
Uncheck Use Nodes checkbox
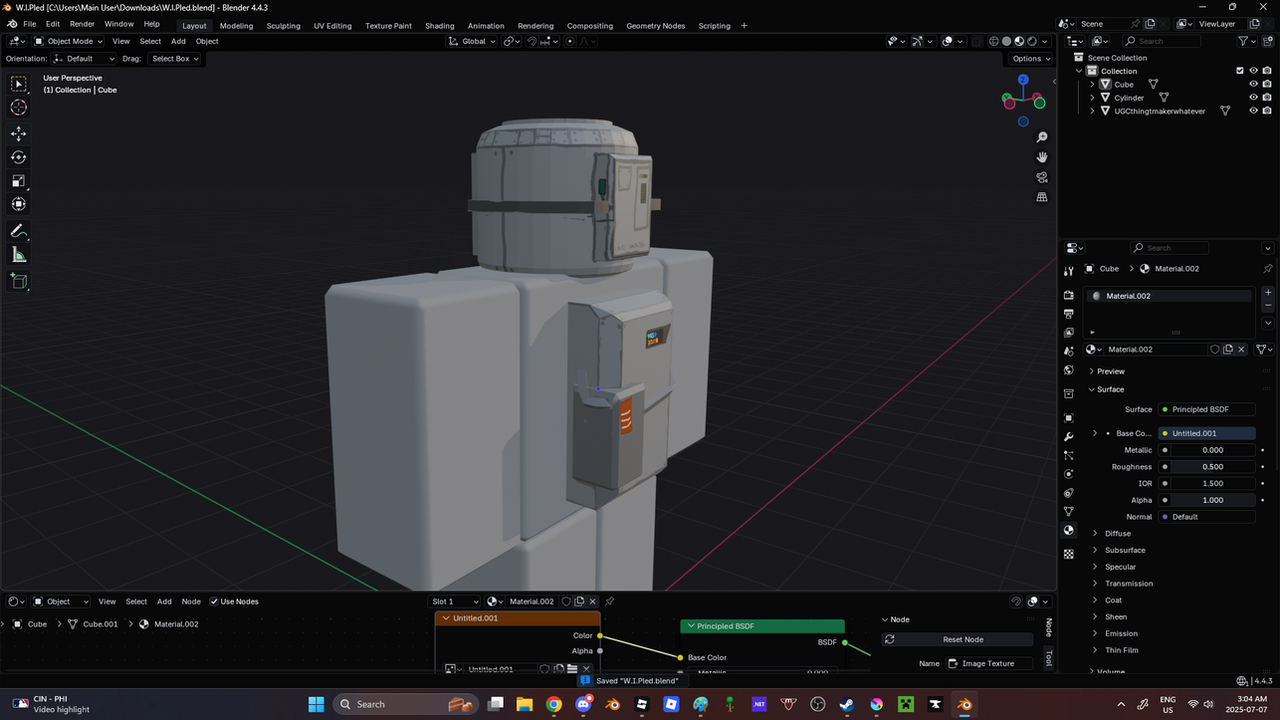click(x=214, y=601)
